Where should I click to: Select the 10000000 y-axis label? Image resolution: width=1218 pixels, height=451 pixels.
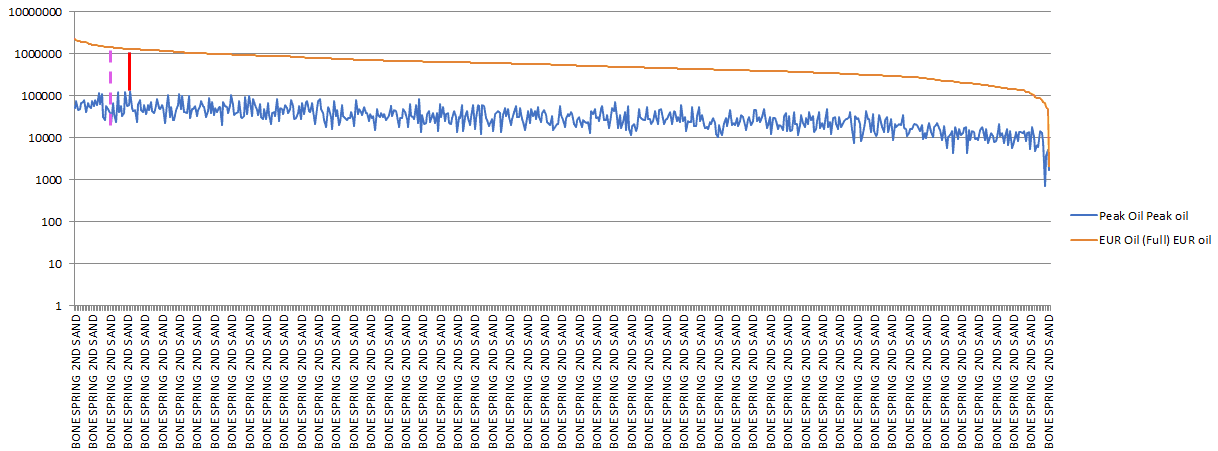tap(36, 12)
